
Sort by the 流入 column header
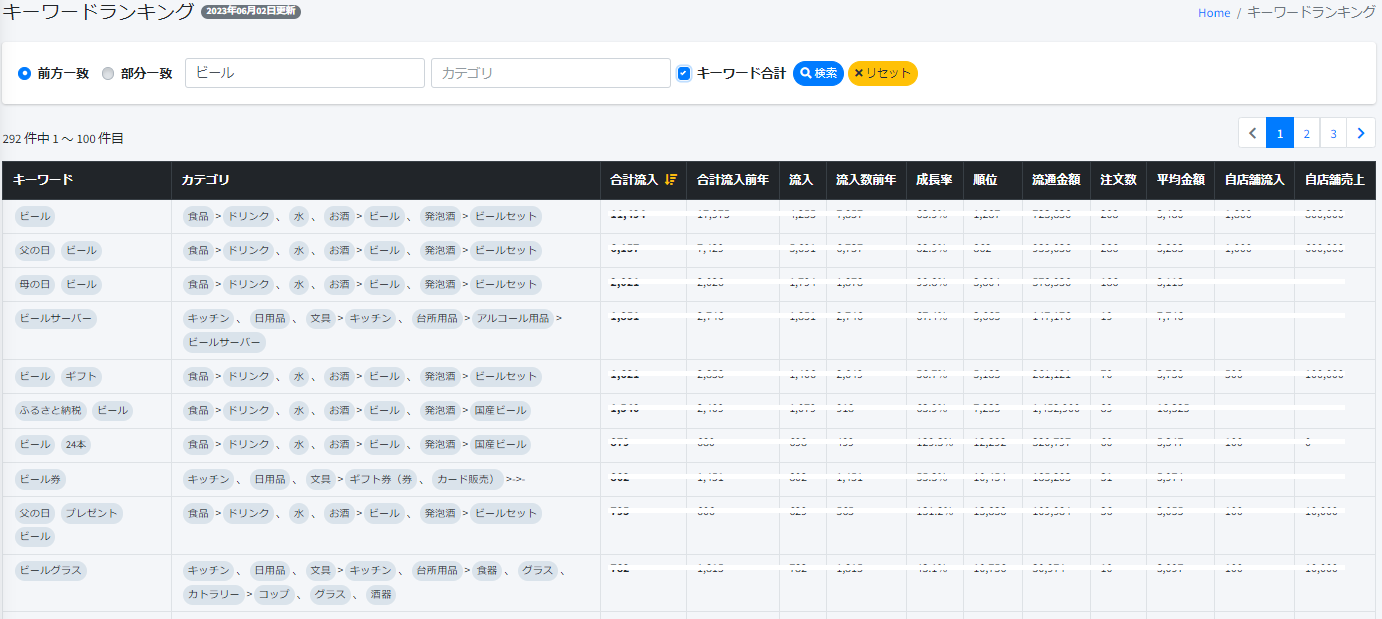(x=801, y=180)
